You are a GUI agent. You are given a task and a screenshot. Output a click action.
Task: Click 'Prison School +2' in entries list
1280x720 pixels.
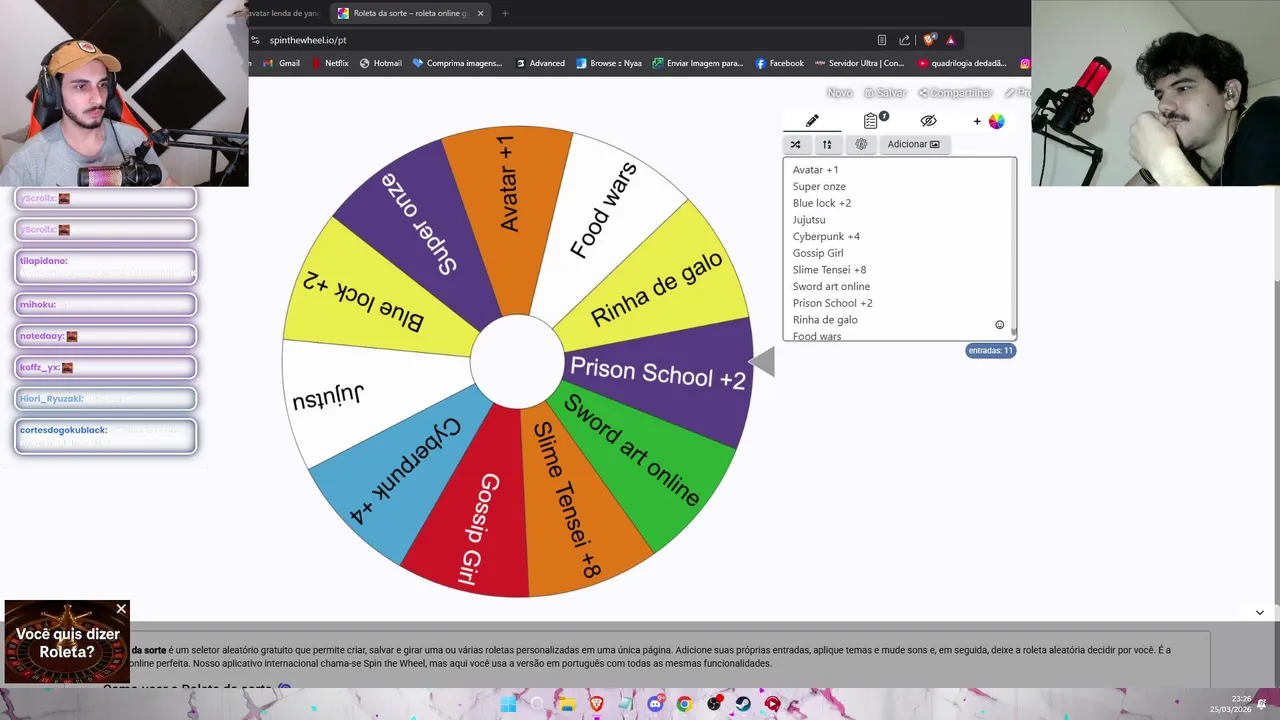[832, 303]
